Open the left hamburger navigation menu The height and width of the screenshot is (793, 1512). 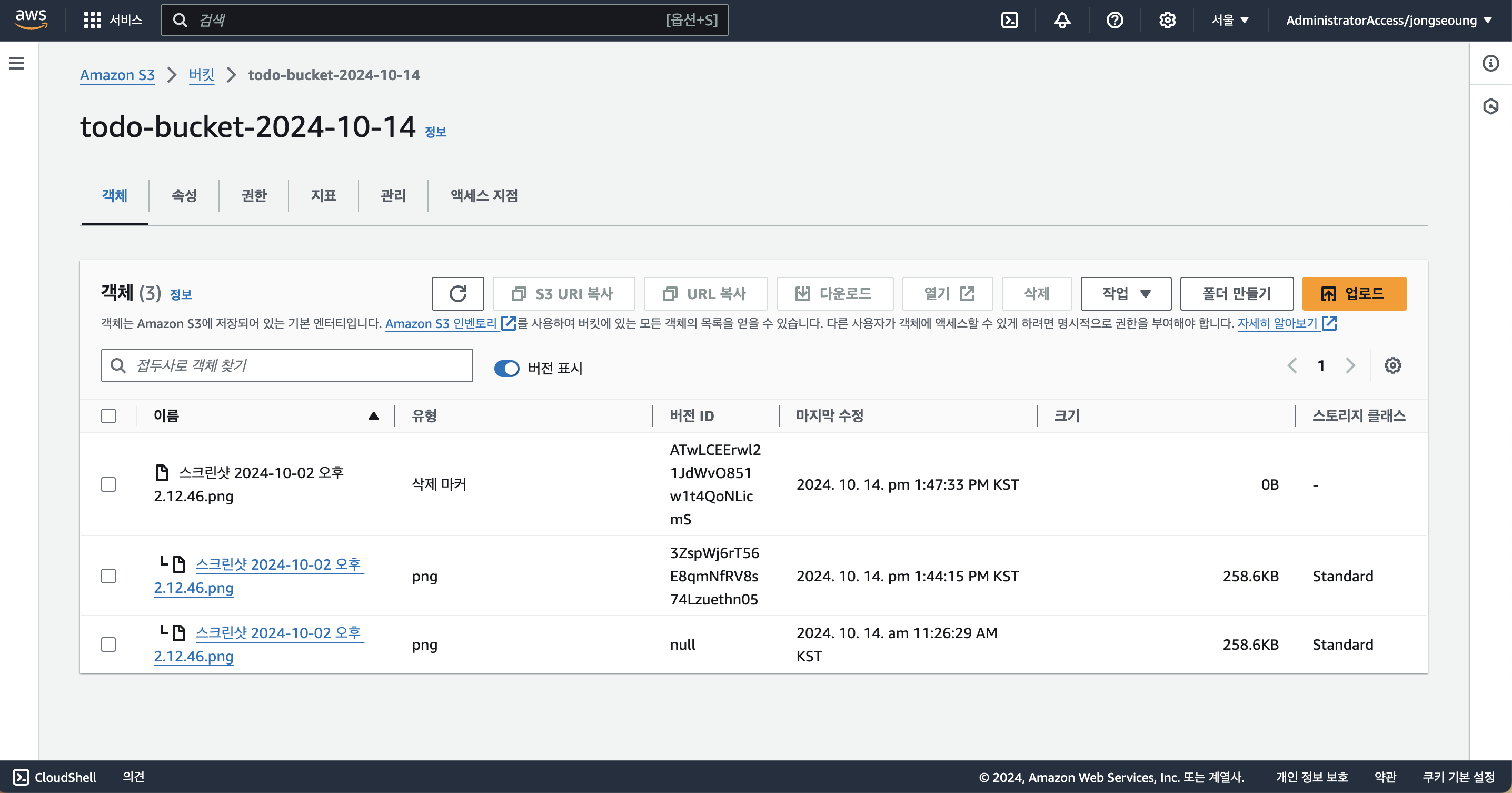point(17,63)
